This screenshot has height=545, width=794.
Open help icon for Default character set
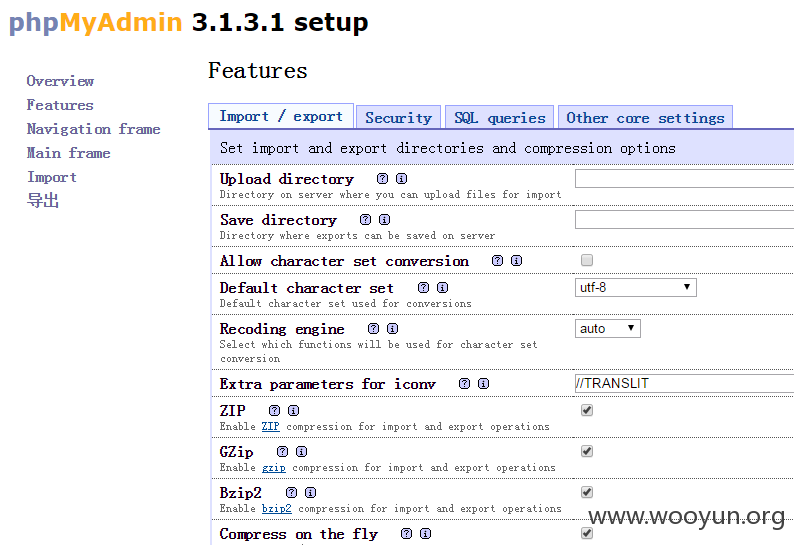424,288
